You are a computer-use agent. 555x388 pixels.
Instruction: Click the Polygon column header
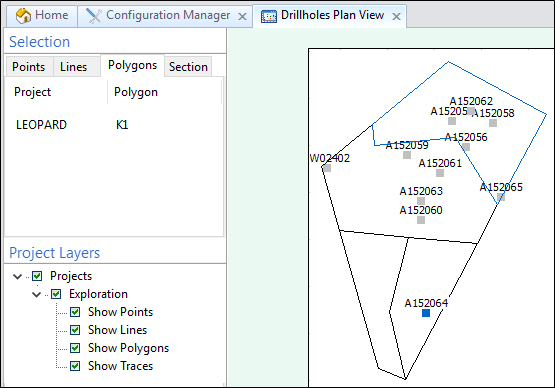tap(136, 92)
